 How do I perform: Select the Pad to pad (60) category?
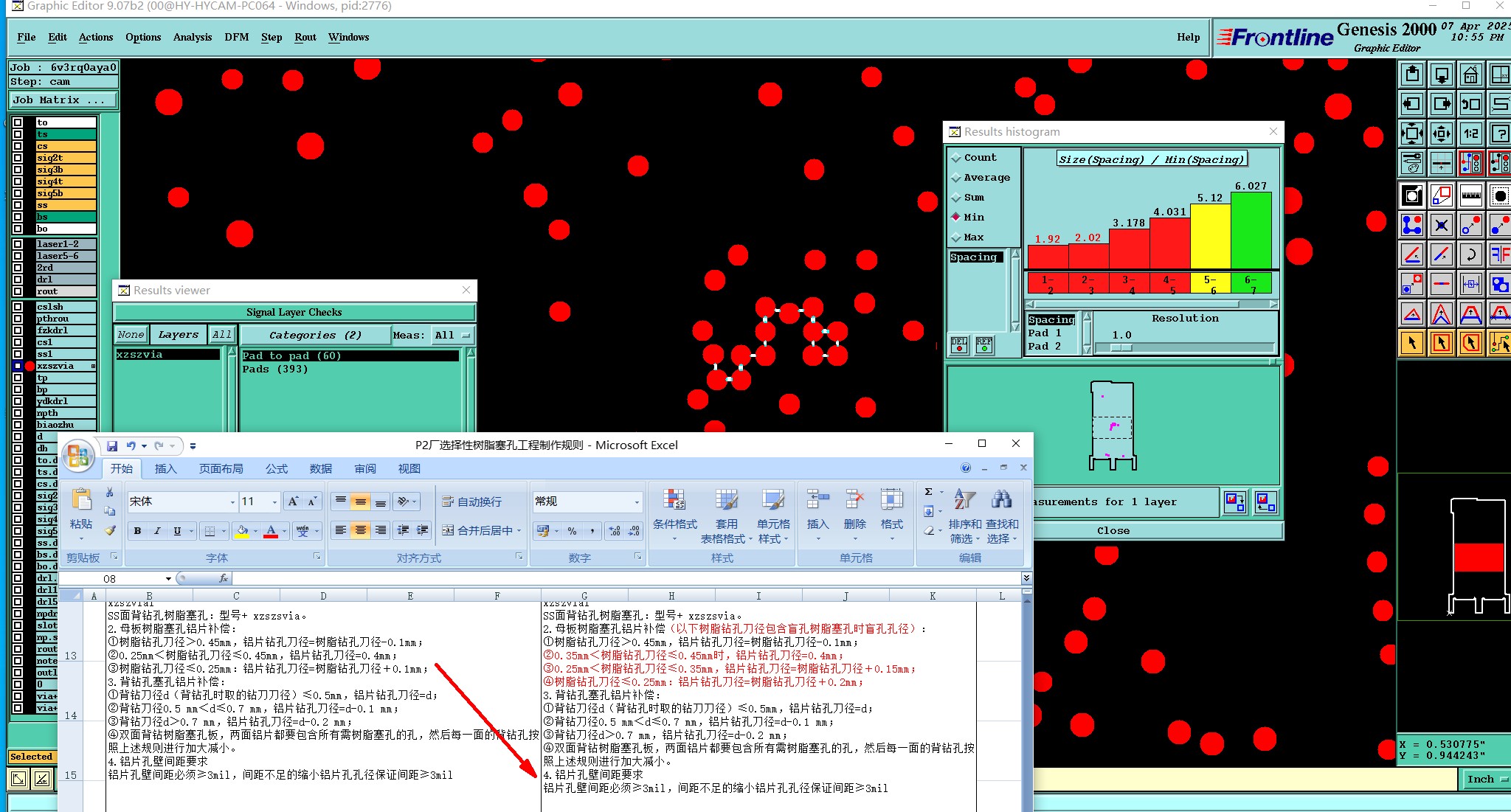[291, 355]
